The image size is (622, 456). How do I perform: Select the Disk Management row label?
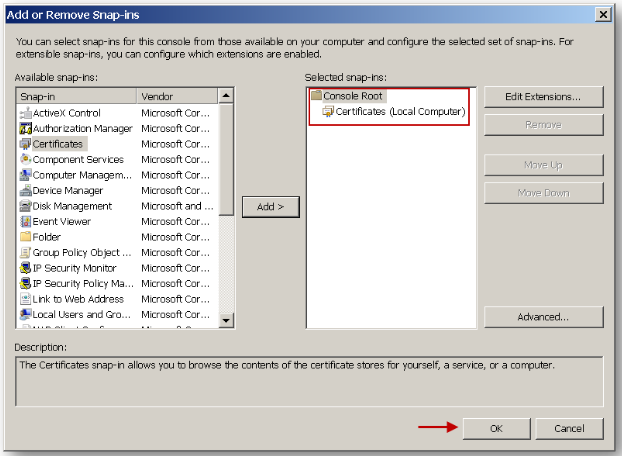point(72,206)
